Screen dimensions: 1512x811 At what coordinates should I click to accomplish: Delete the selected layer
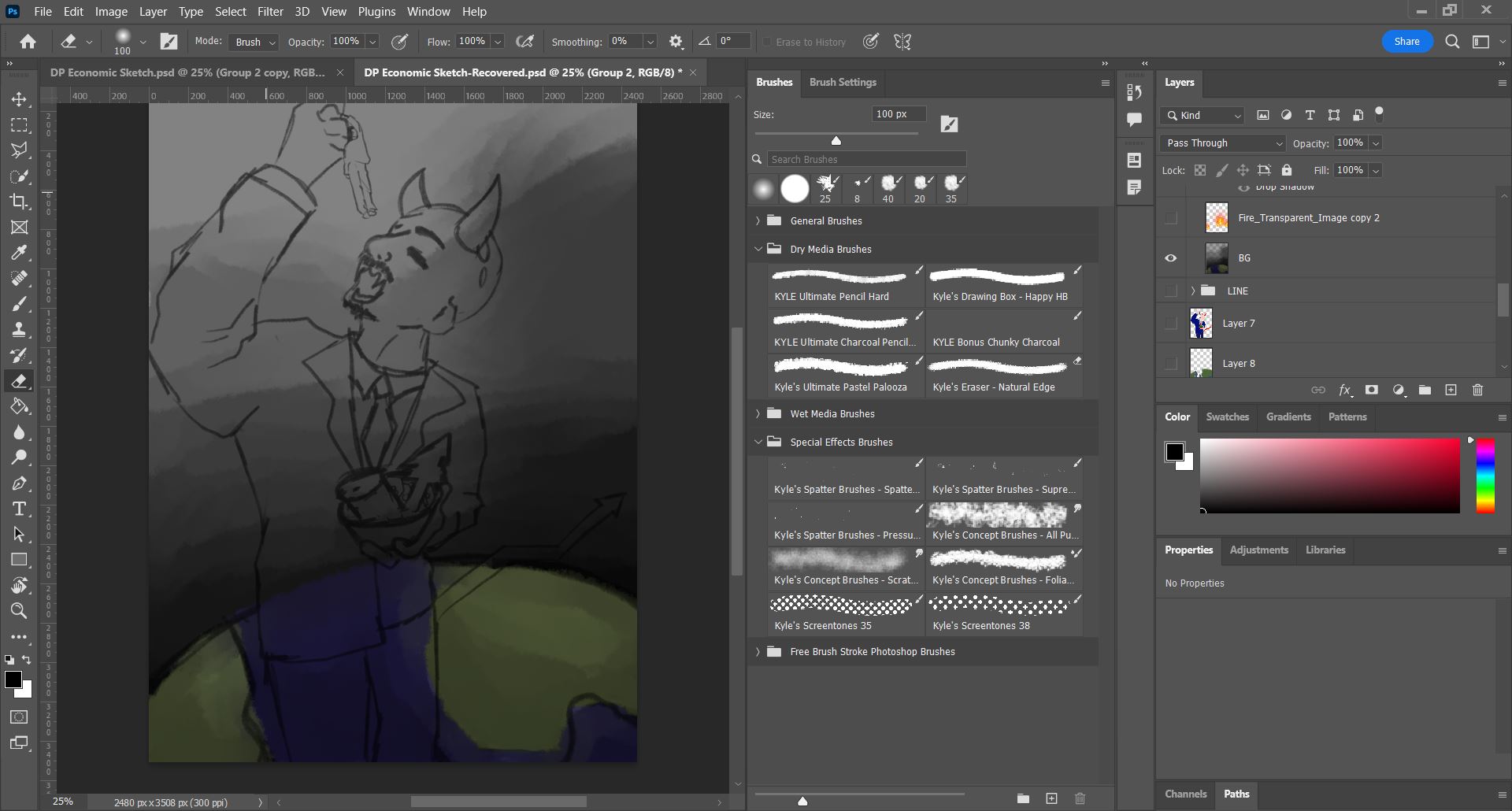[x=1477, y=390]
